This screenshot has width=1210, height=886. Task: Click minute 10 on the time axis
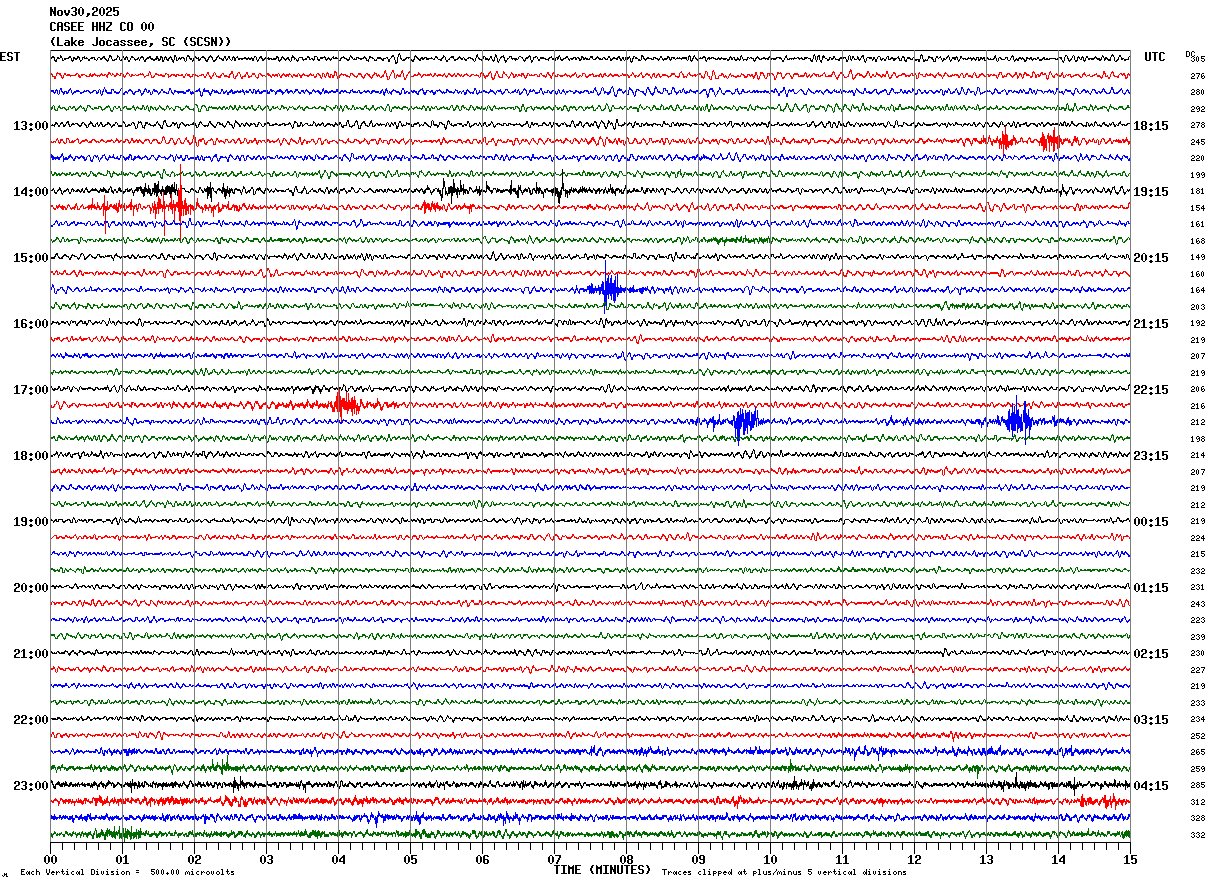pyautogui.click(x=770, y=859)
